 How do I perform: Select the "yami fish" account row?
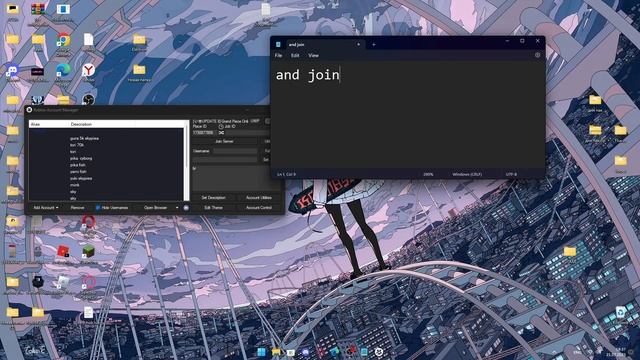click(106, 172)
